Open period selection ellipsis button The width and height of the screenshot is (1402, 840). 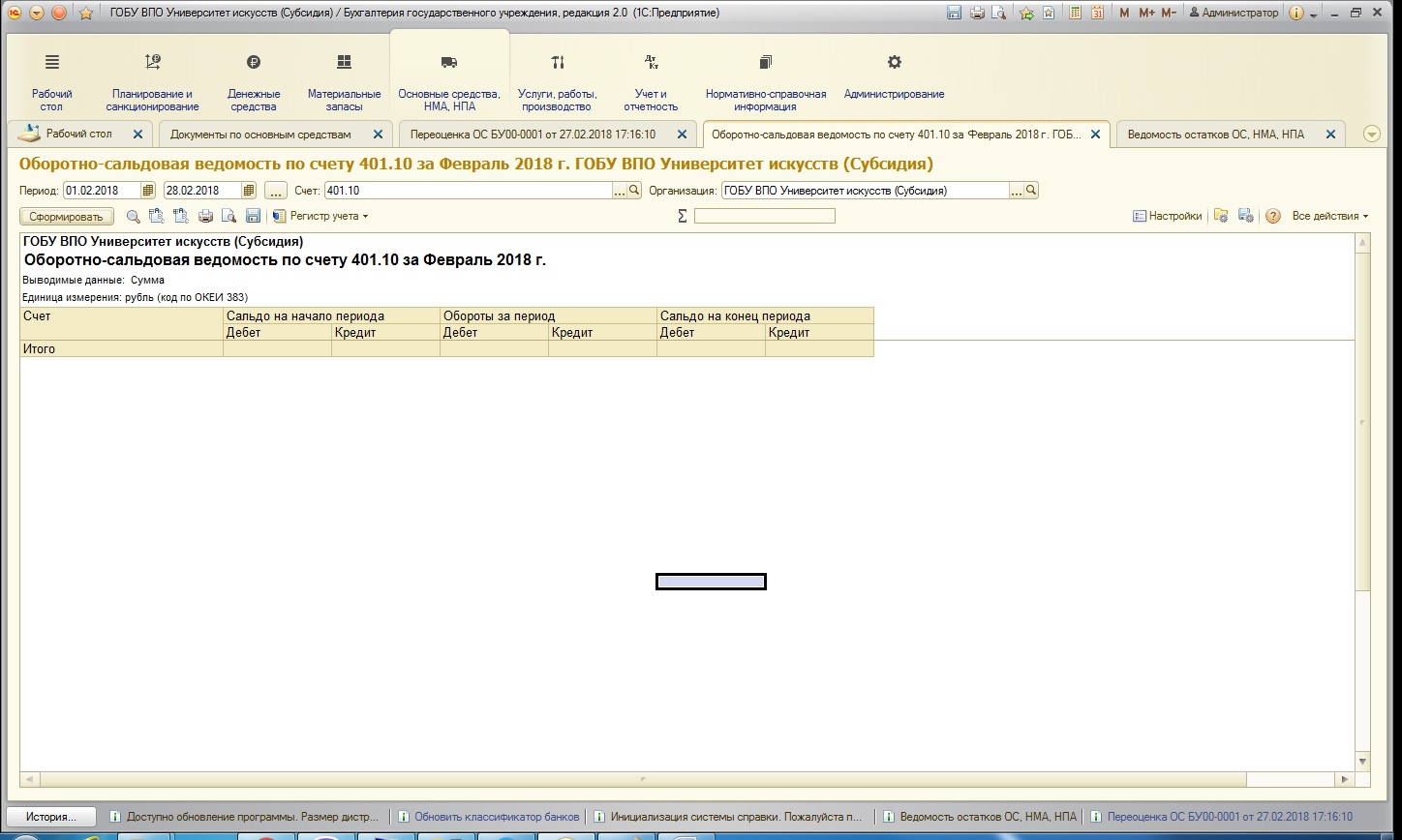[x=276, y=191]
